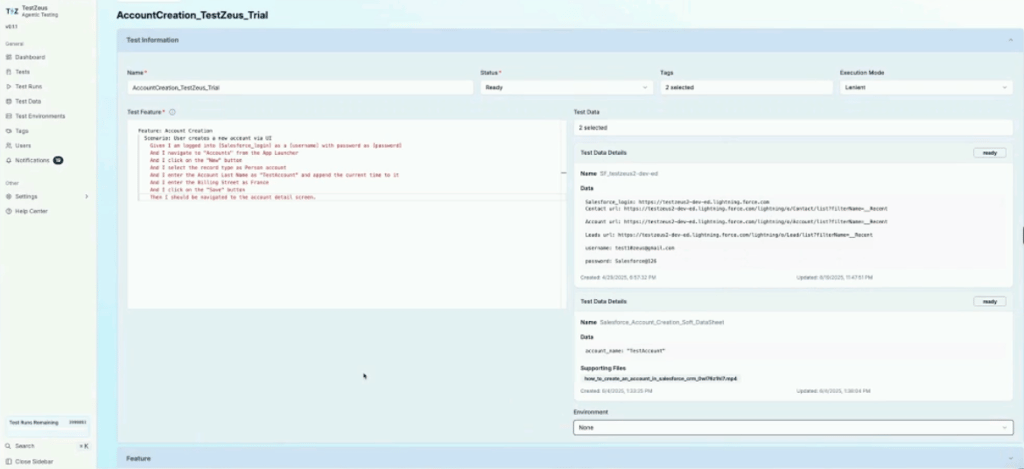Open the Execution Mode Lenient dropdown

[926, 88]
